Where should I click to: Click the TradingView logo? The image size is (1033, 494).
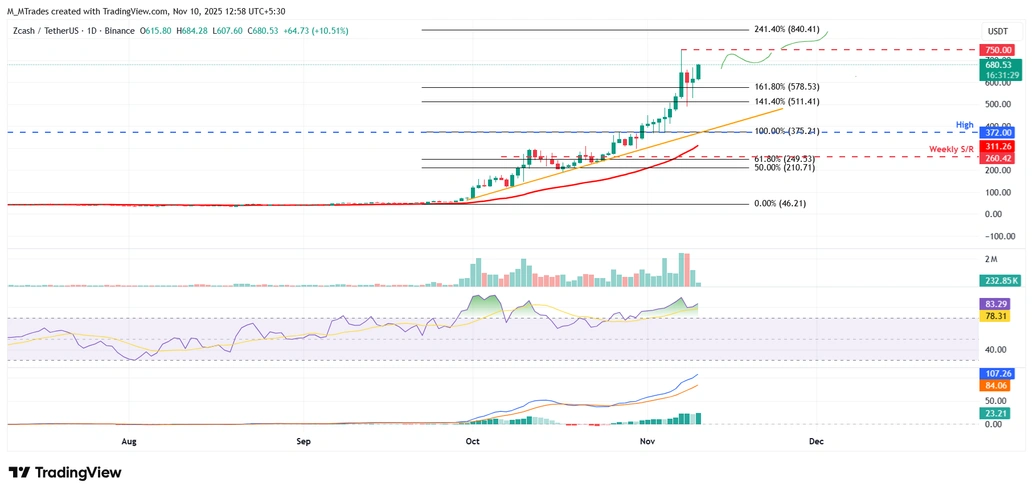pyautogui.click(x=65, y=472)
